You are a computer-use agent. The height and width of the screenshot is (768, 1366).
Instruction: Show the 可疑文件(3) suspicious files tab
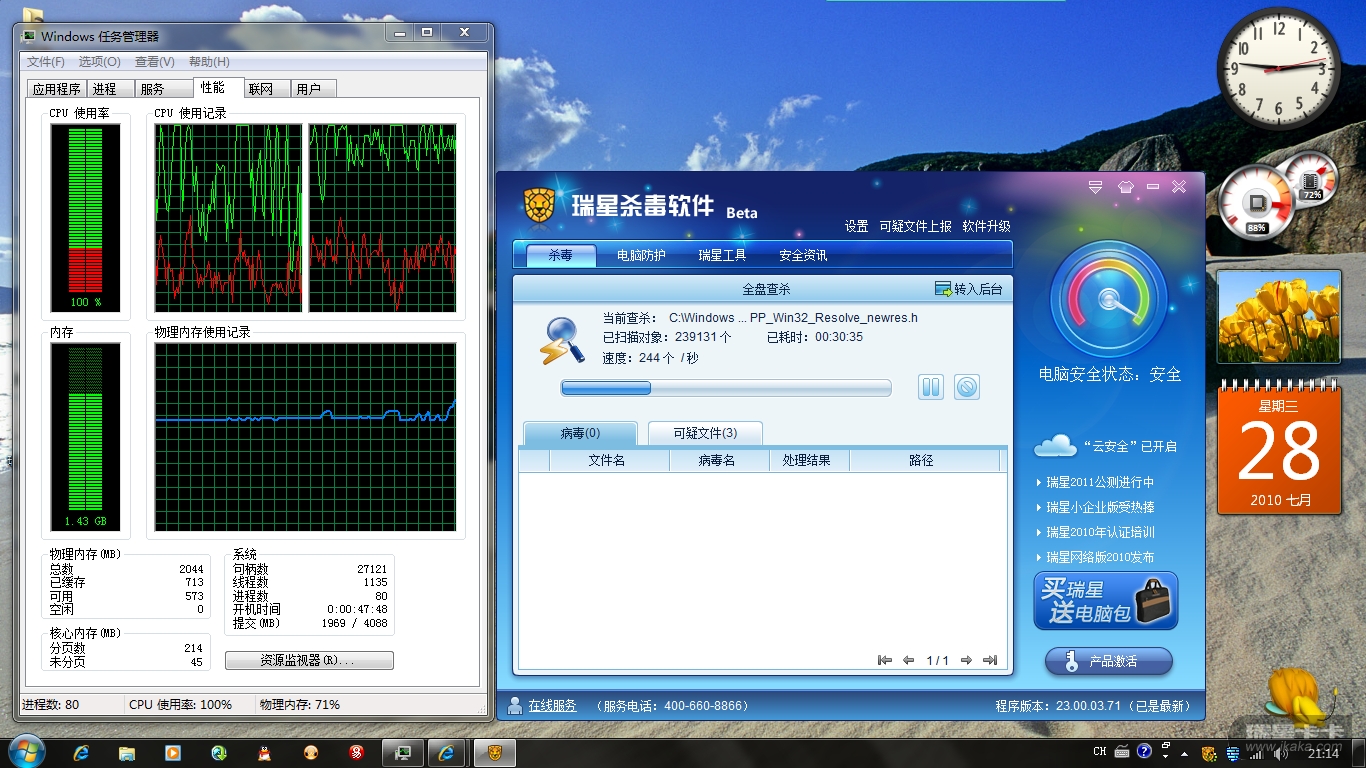(705, 433)
